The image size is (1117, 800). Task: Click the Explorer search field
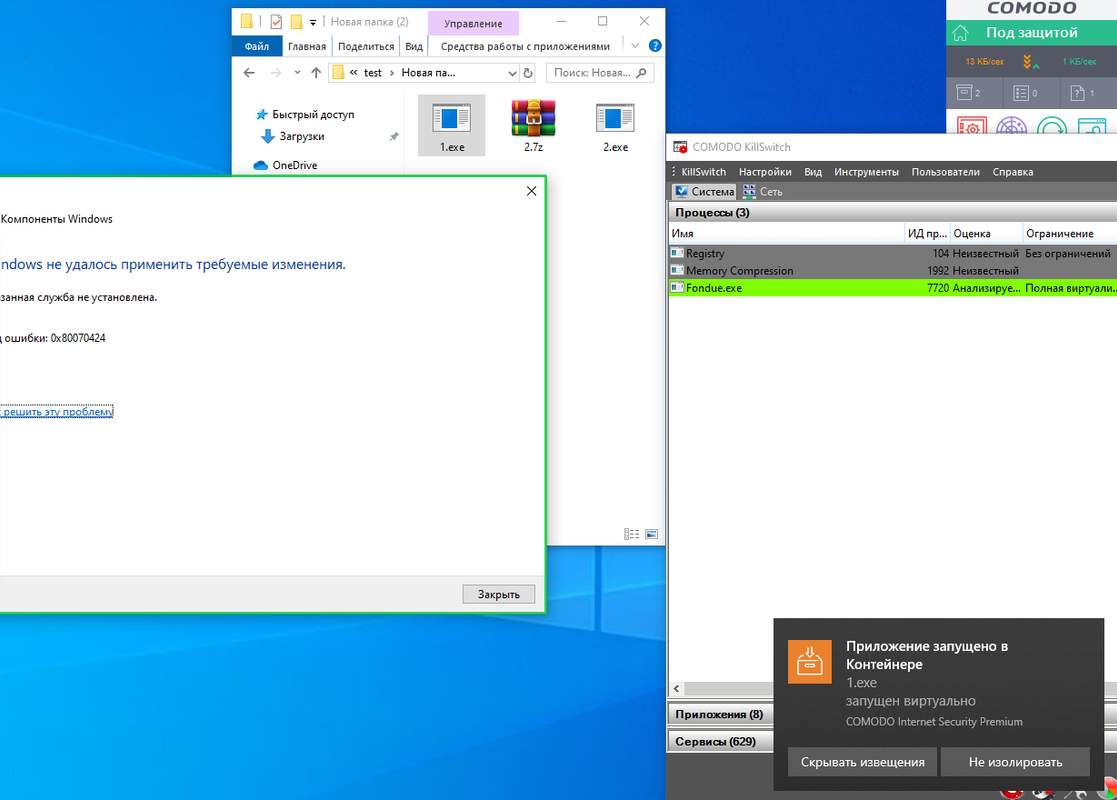click(x=599, y=73)
